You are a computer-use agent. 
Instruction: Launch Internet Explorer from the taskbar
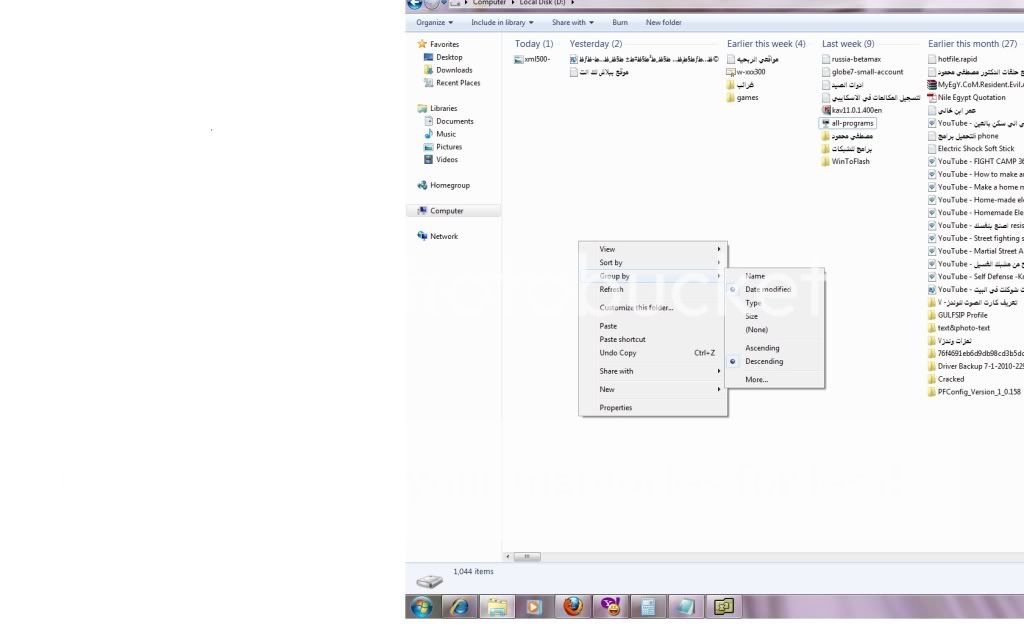pyautogui.click(x=459, y=607)
